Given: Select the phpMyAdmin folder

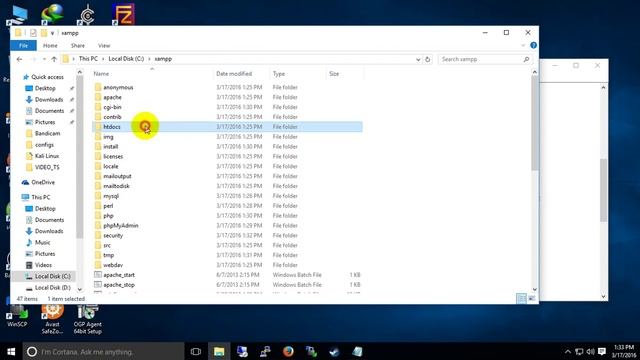Looking at the screenshot, I should pos(121,225).
